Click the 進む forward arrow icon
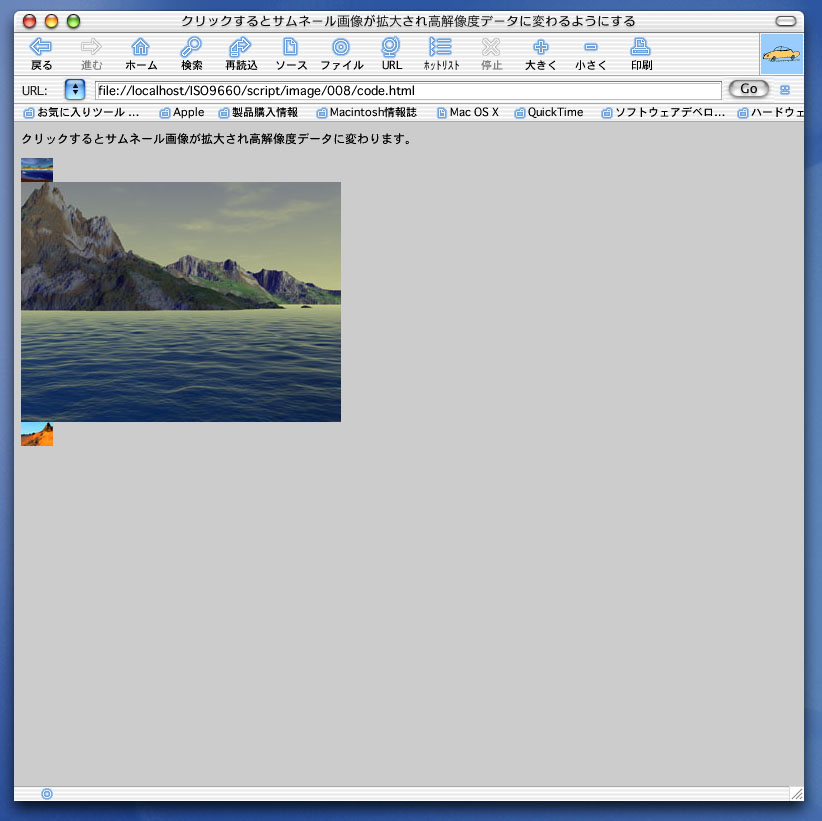The width and height of the screenshot is (822, 821). pyautogui.click(x=91, y=47)
